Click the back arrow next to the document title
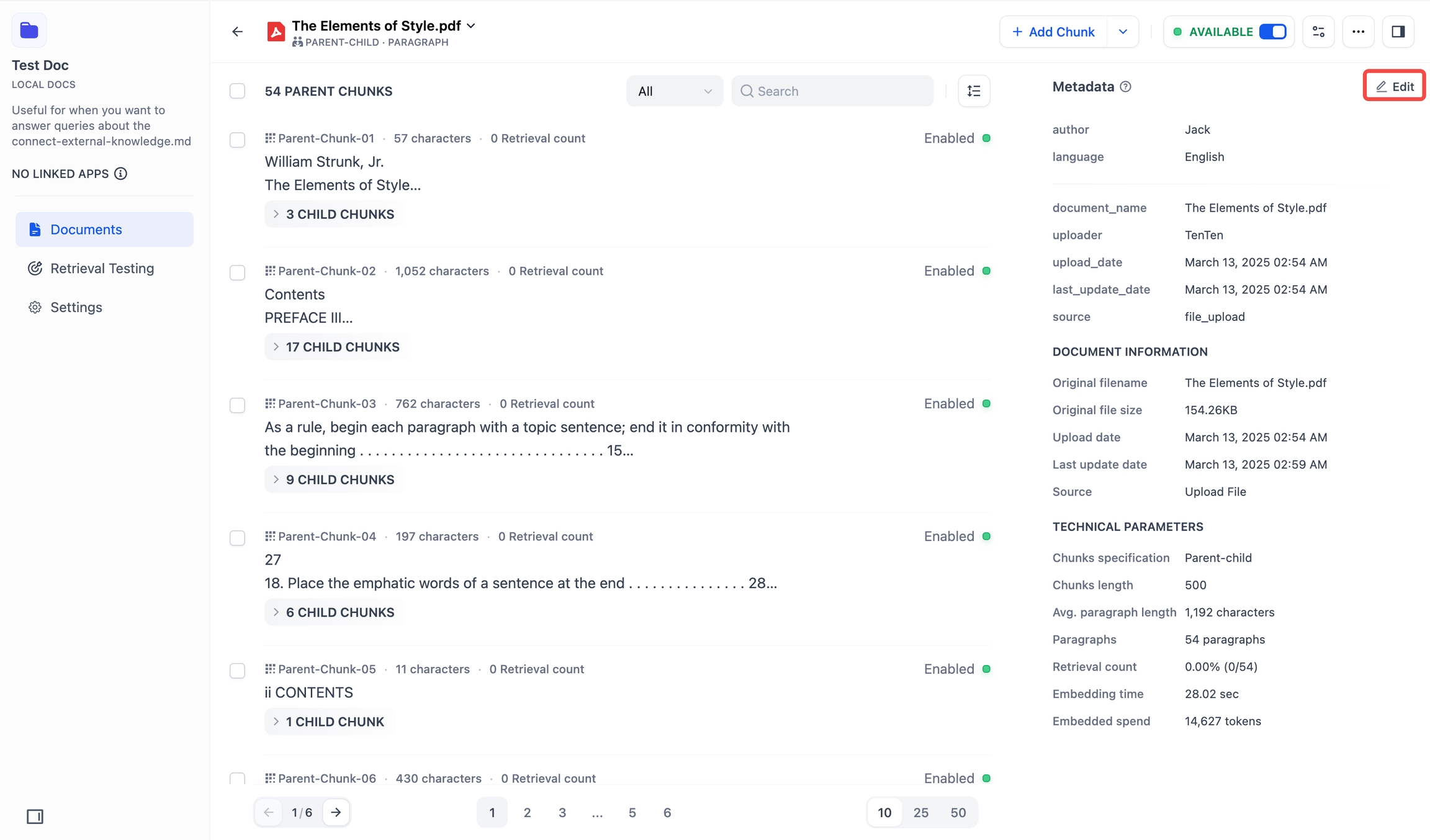Screen dimensions: 1430x840 coord(237,32)
